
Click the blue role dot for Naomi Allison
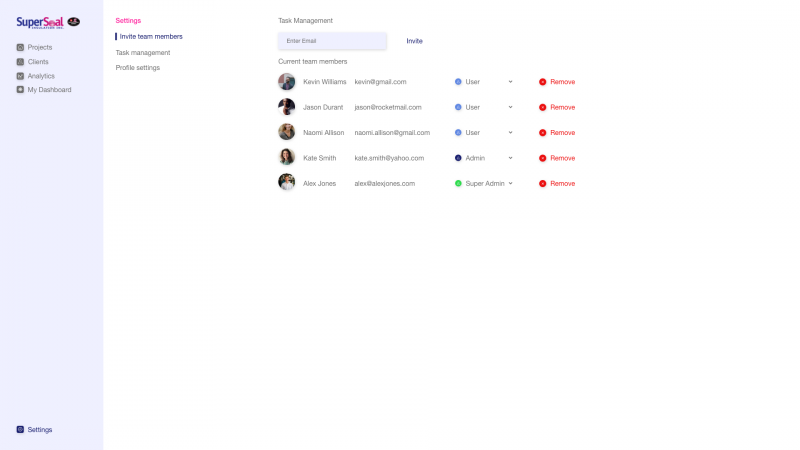(458, 133)
